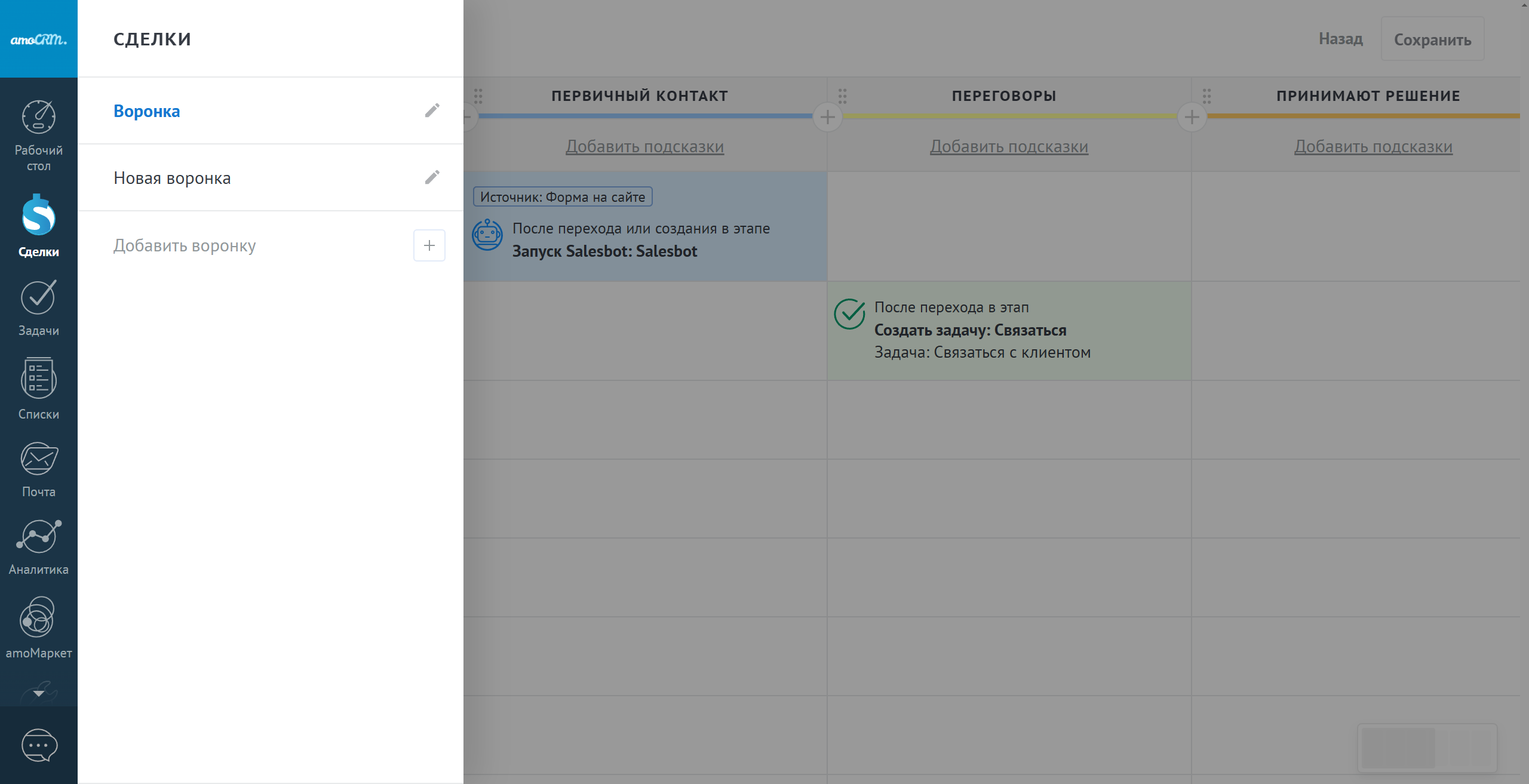Go to Задачи tasks icon
The height and width of the screenshot is (784, 1529).
[x=38, y=308]
